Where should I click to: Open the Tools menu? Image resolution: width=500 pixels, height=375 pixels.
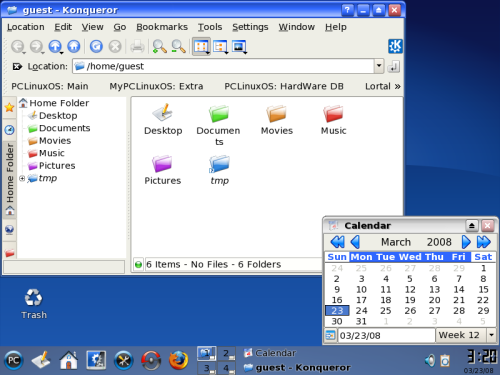[210, 27]
